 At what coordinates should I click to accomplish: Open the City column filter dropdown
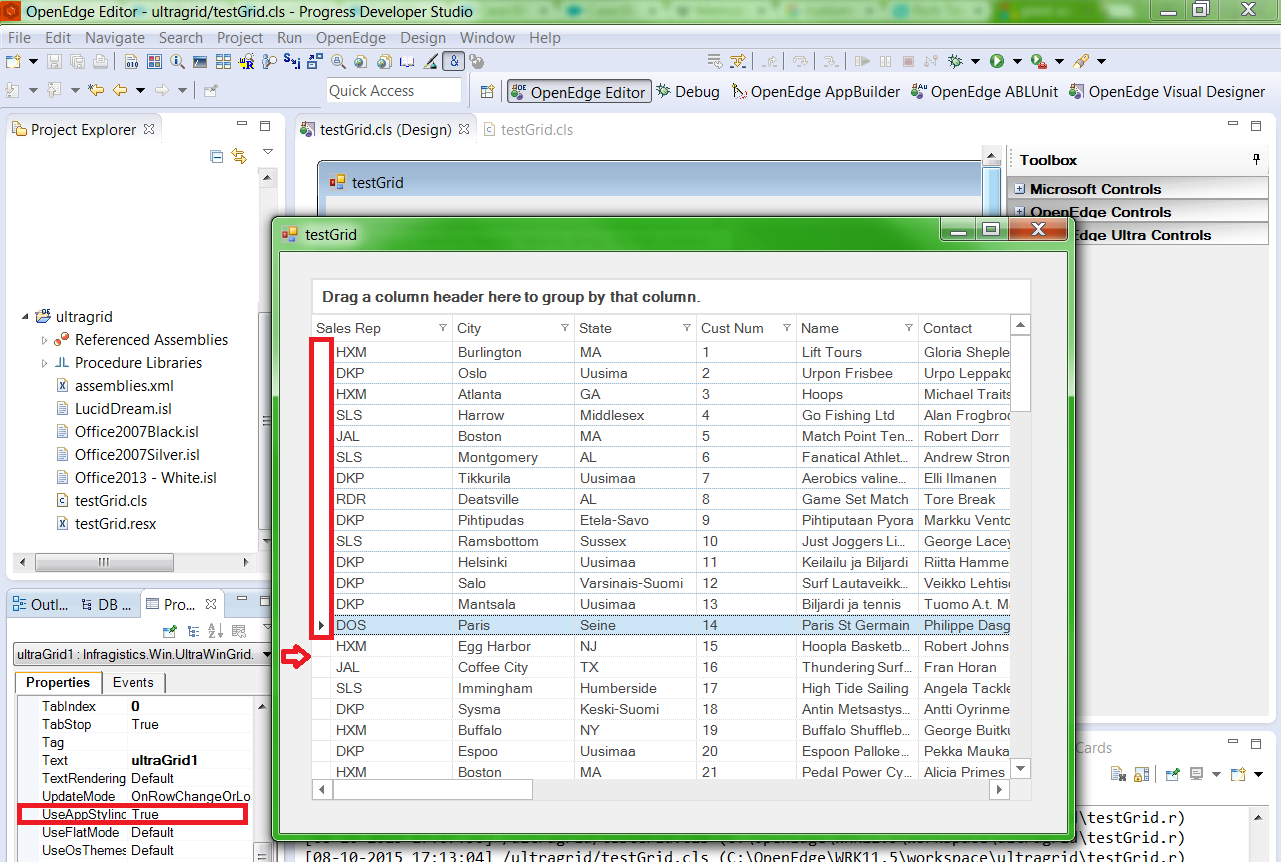(565, 328)
